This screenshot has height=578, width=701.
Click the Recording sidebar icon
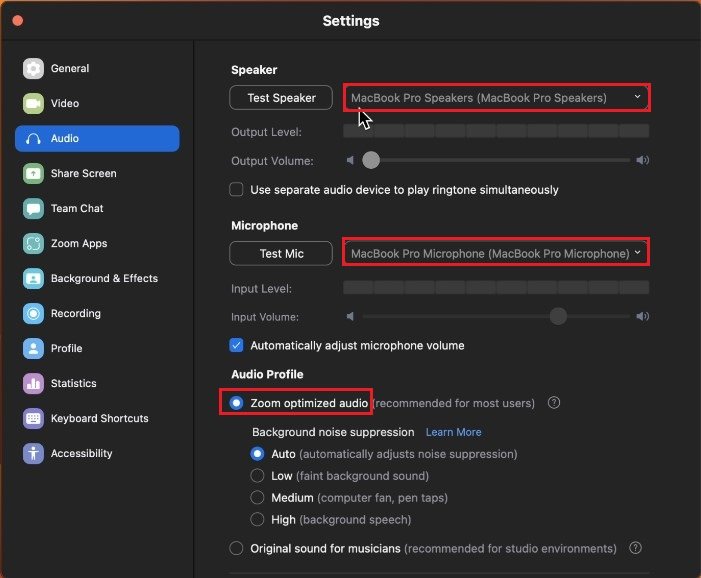click(x=33, y=314)
